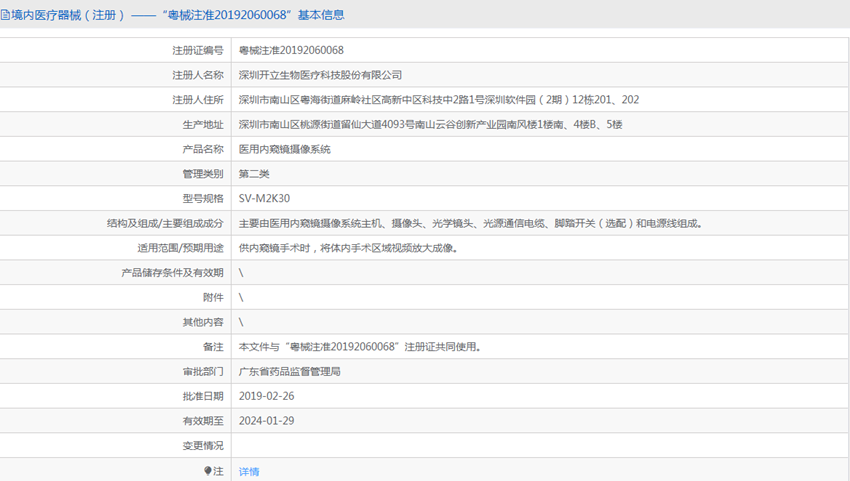Click the backslash value in the 其他内容 row

point(241,322)
